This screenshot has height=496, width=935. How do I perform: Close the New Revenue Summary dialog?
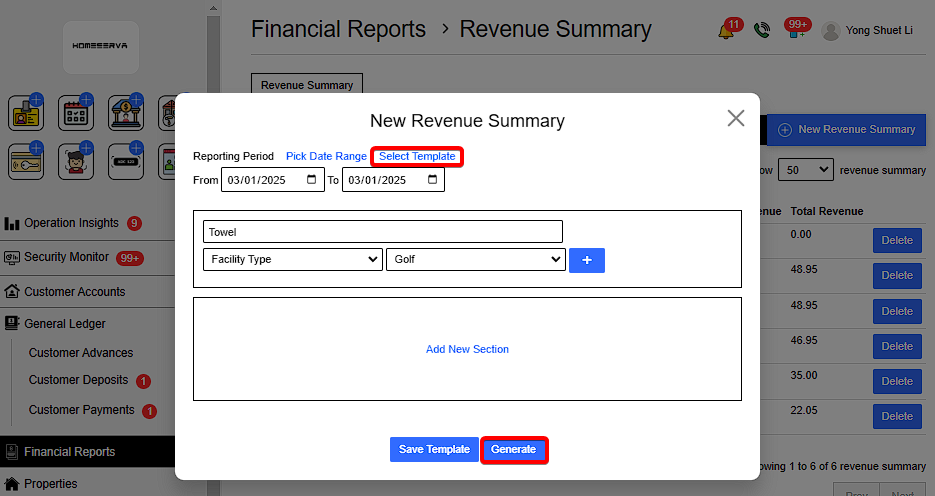pyautogui.click(x=736, y=118)
